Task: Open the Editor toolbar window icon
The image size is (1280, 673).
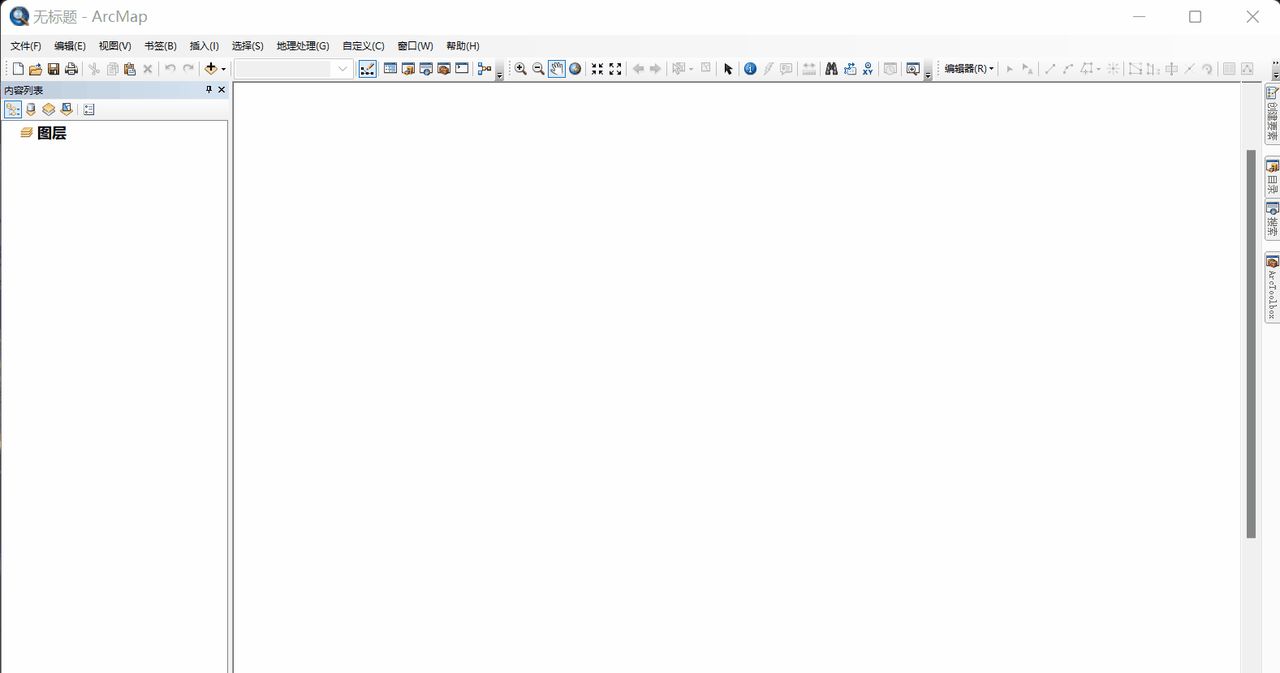Action: coord(367,69)
